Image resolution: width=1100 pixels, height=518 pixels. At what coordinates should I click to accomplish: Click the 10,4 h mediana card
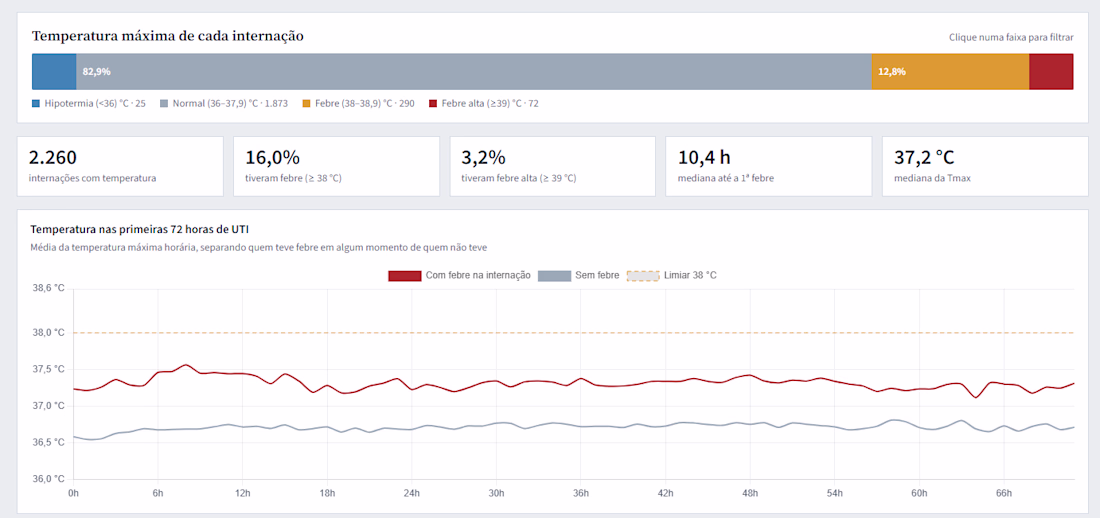[769, 166]
